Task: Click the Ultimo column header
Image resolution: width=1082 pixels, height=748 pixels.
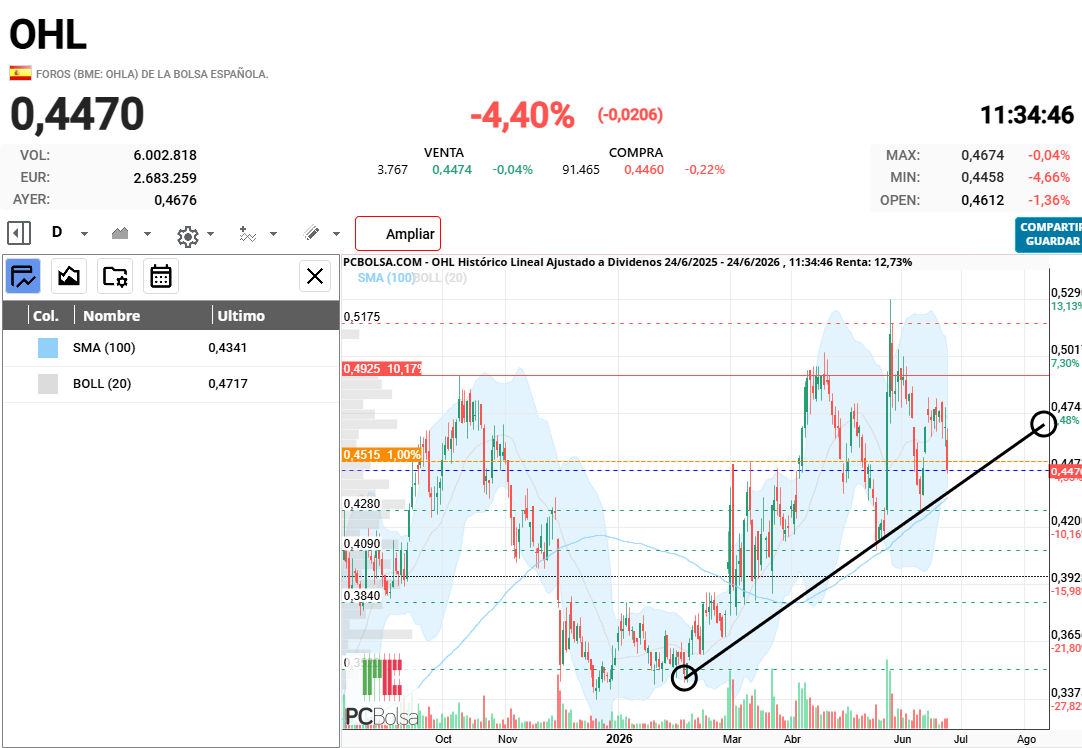Action: click(x=241, y=316)
